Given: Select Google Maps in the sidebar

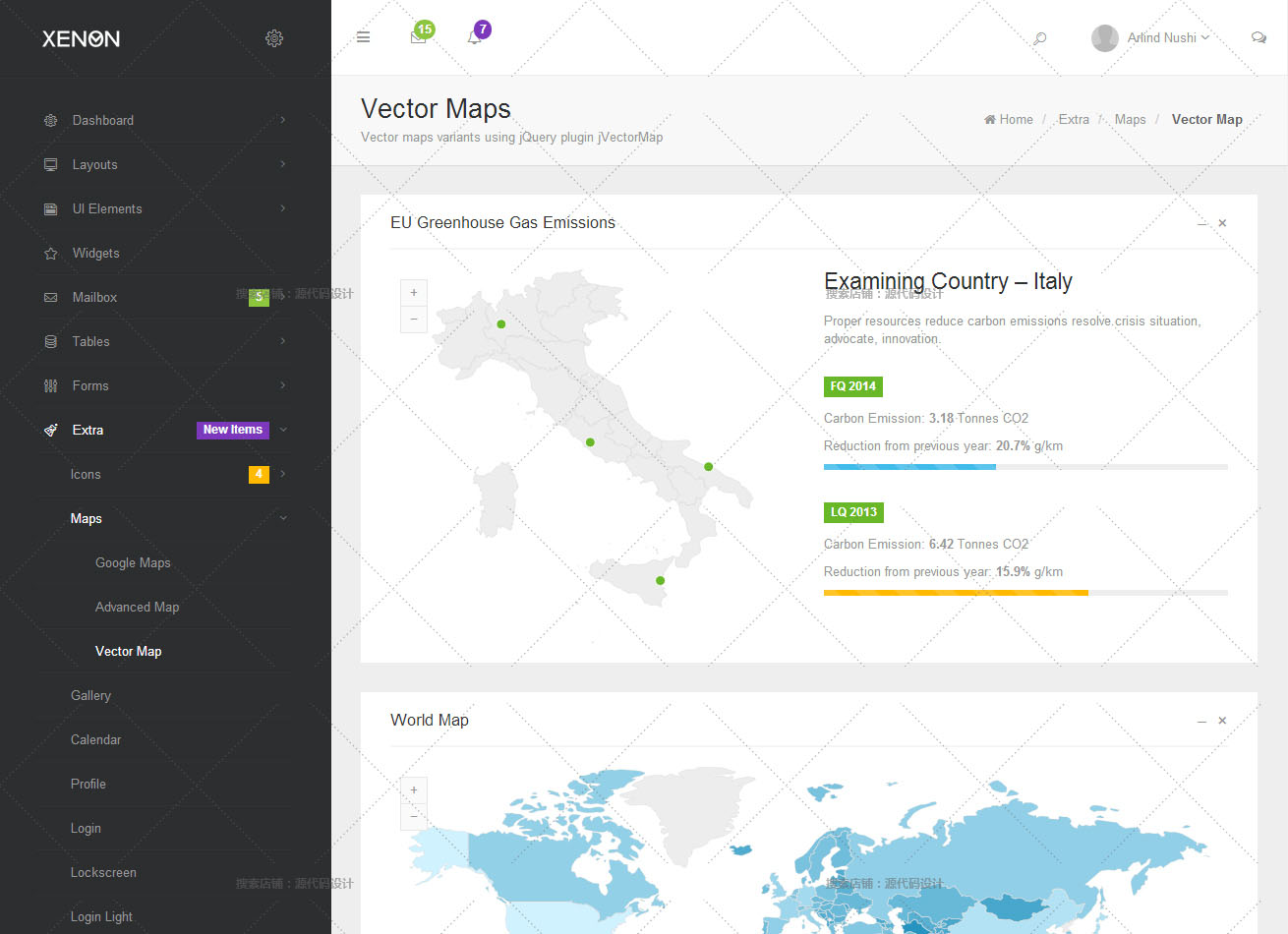Looking at the screenshot, I should click(x=133, y=562).
